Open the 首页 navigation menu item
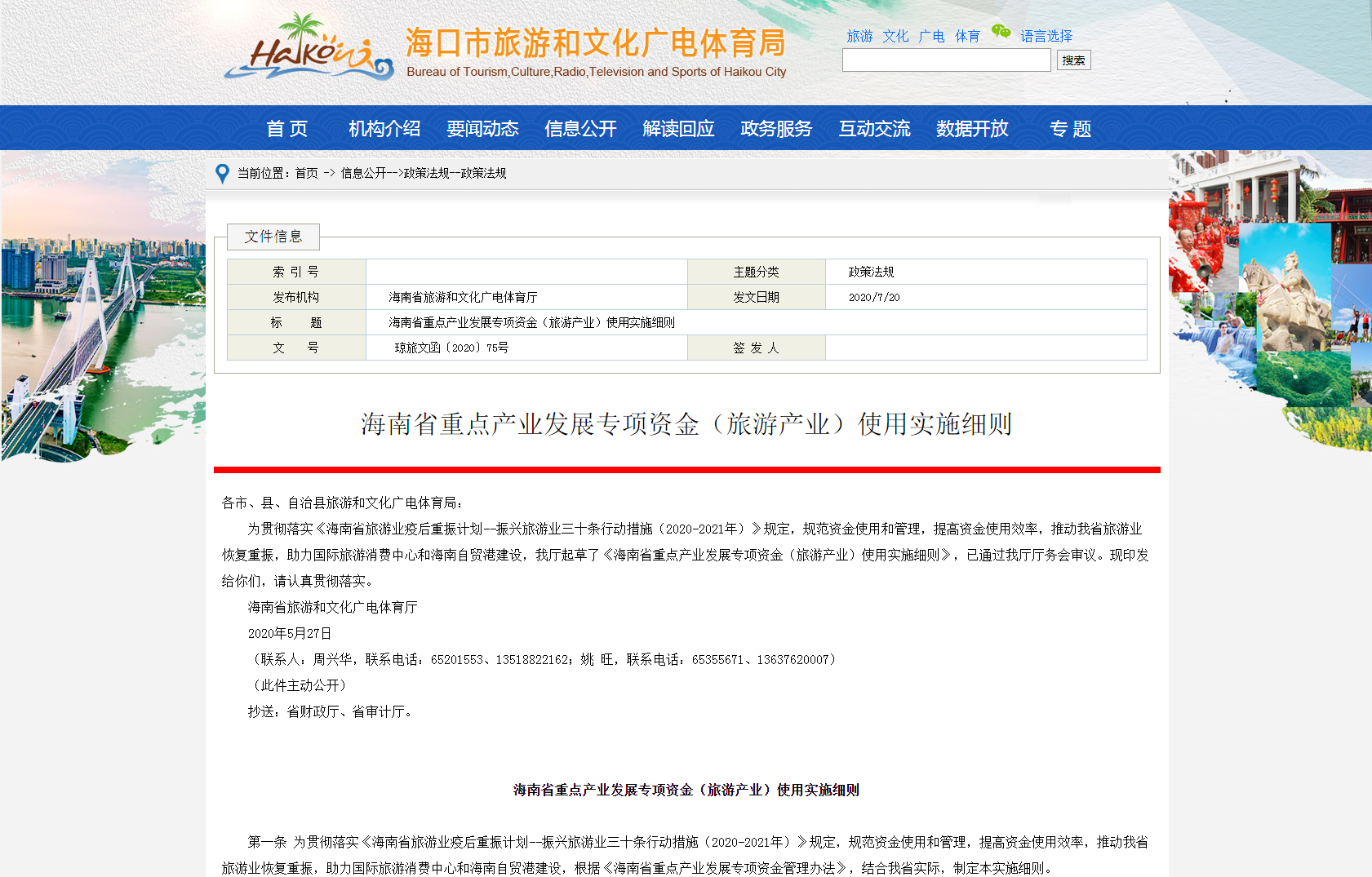This screenshot has height=877, width=1372. [x=286, y=129]
